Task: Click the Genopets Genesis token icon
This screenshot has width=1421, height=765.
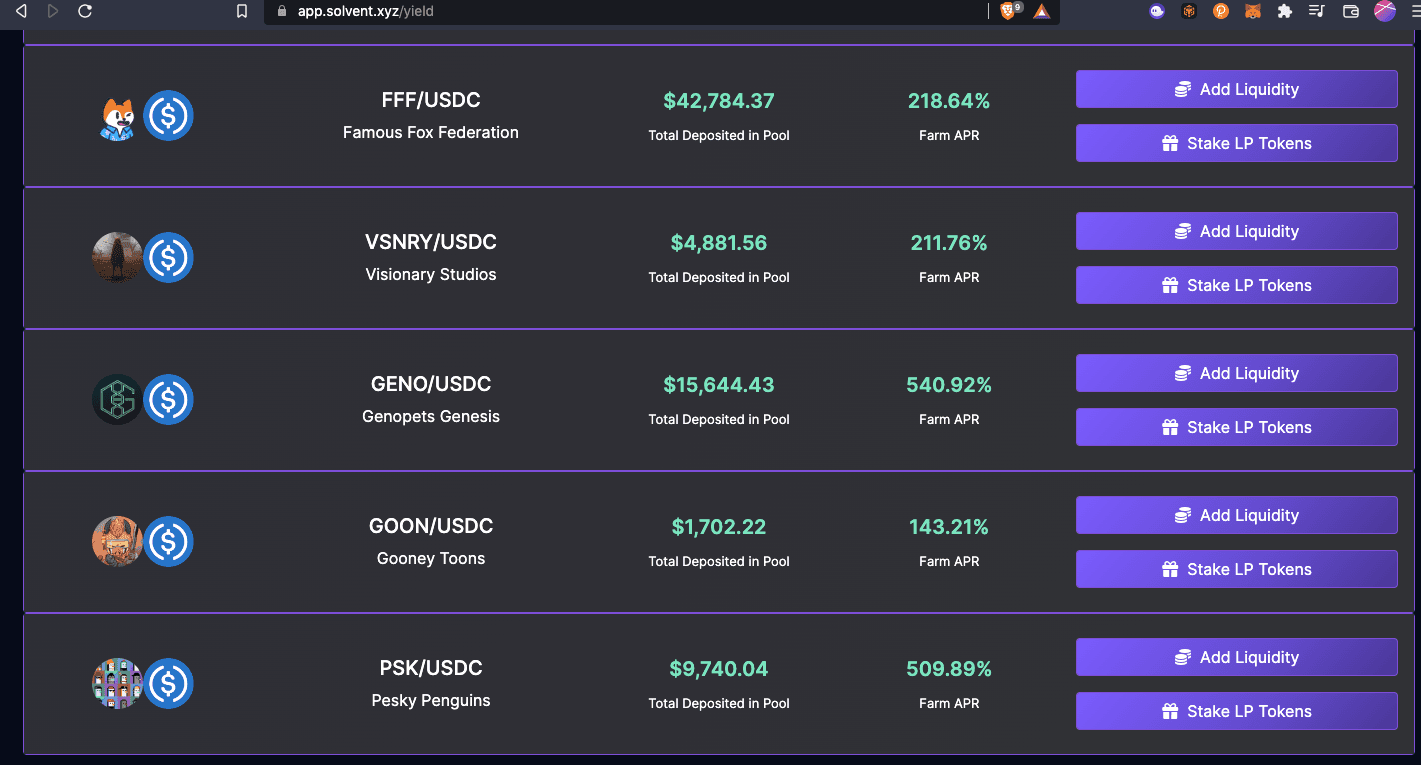Action: pos(116,400)
